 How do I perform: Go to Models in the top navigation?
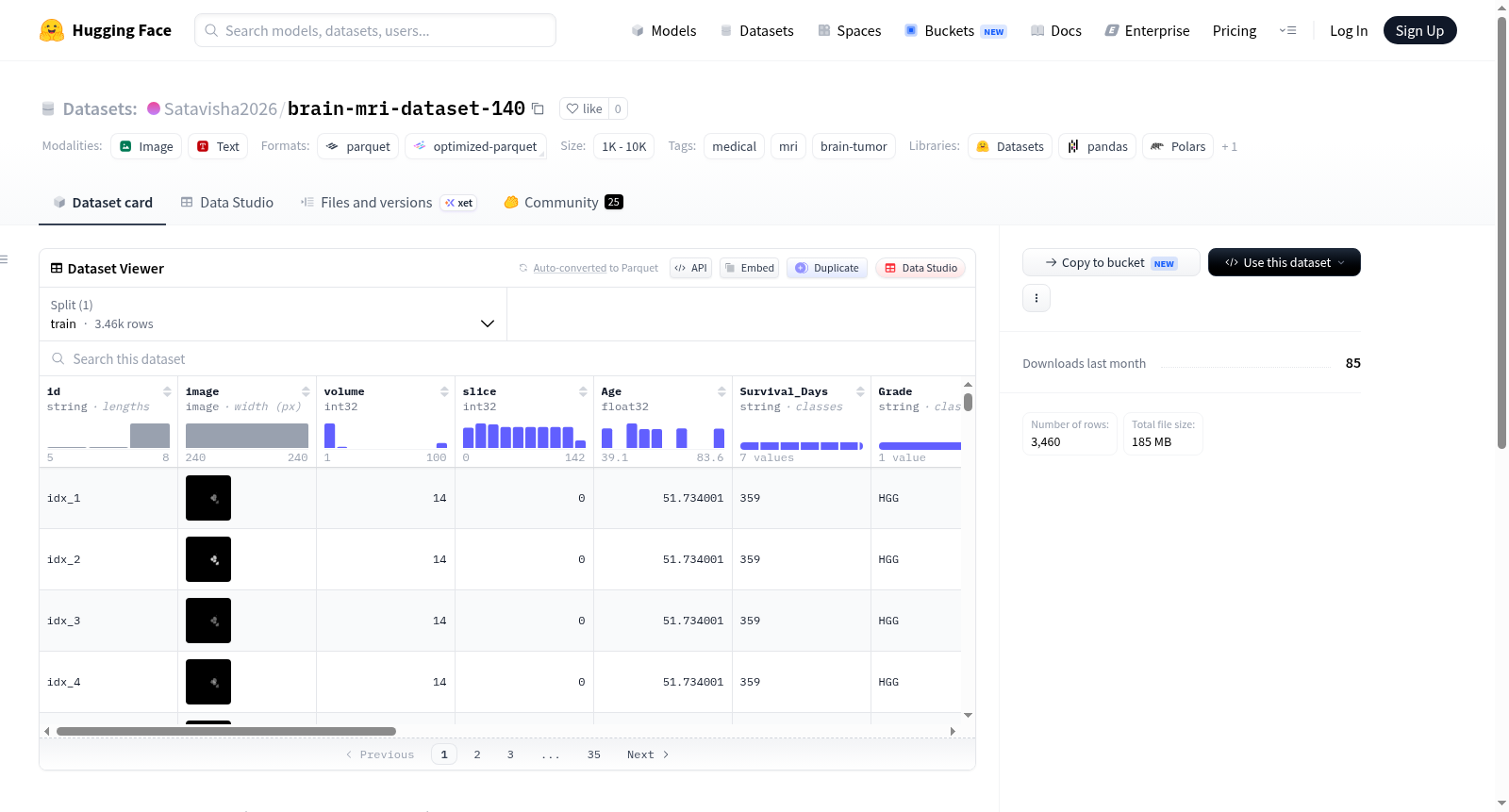[x=664, y=30]
